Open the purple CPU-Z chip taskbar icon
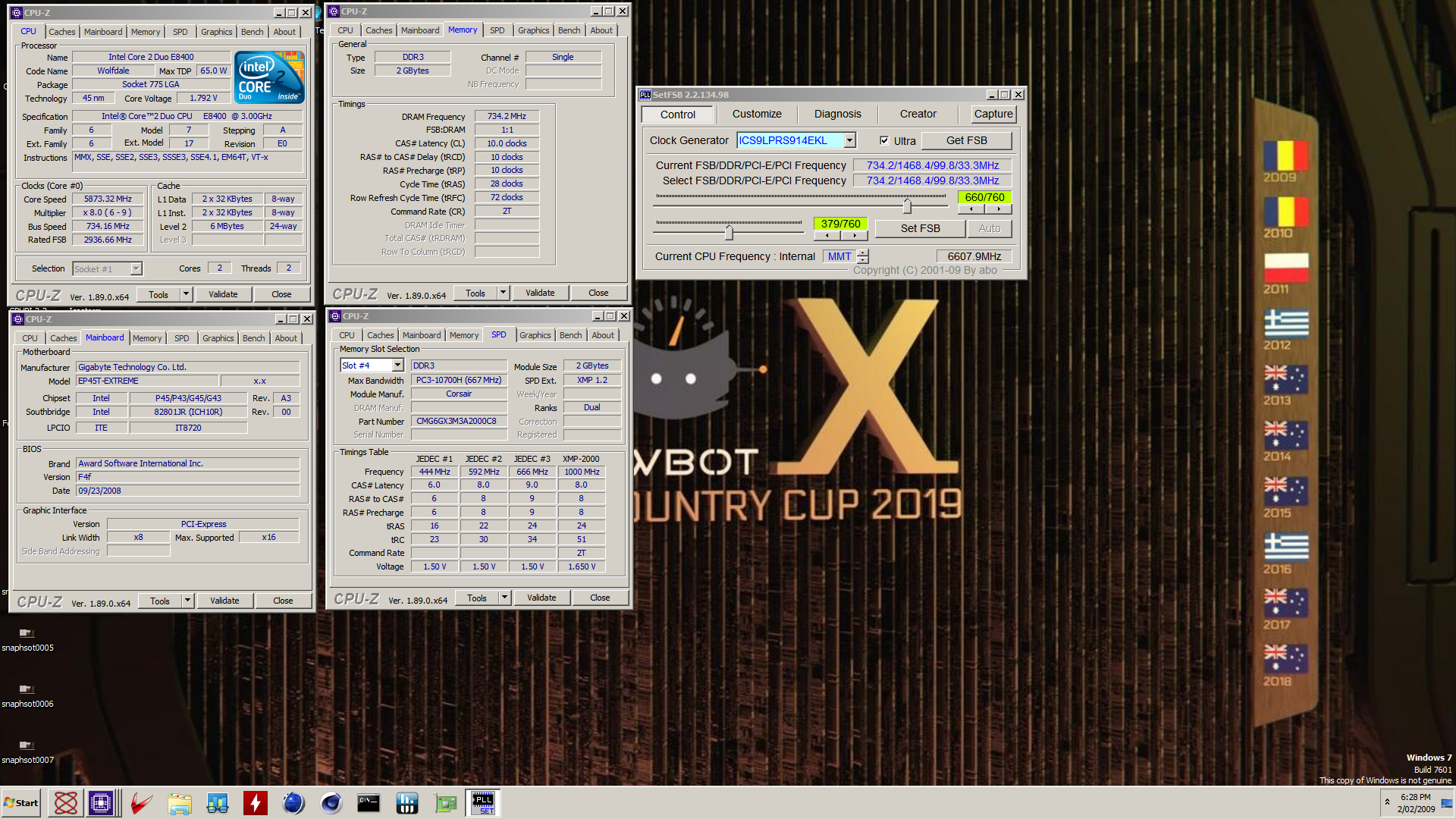Viewport: 1456px width, 819px height. coord(102,803)
